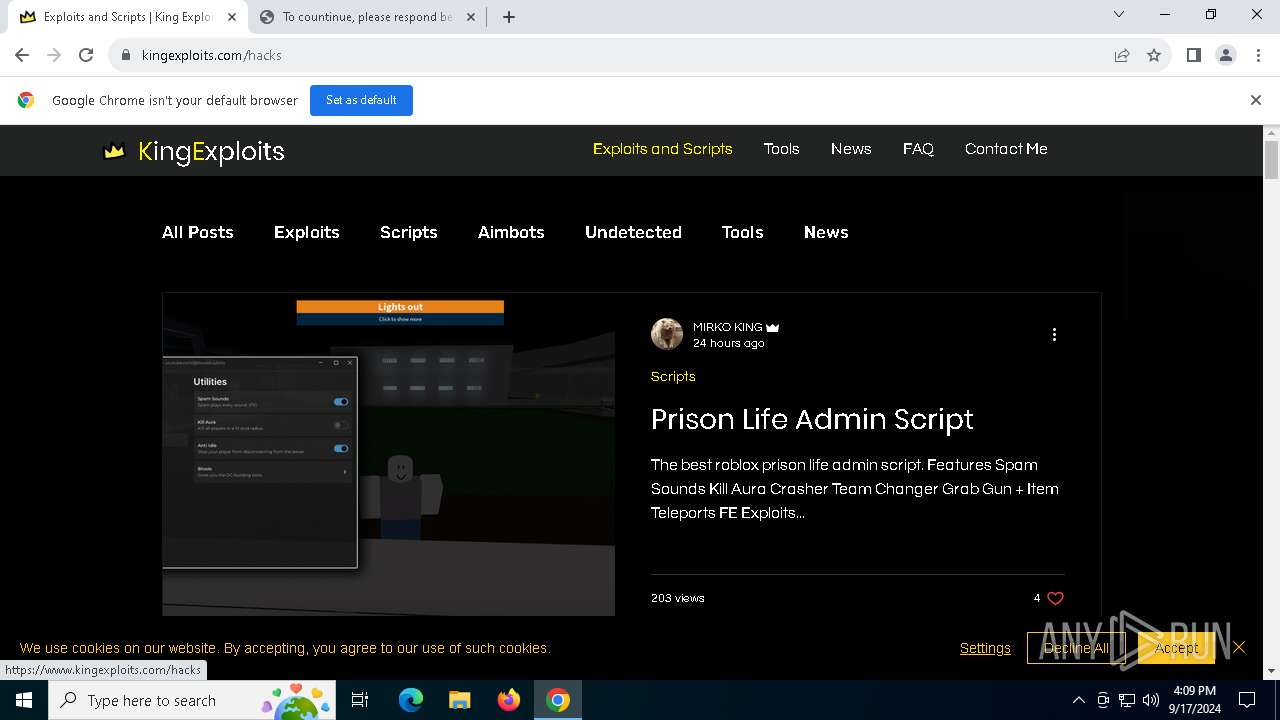Open the Chrome side panel
This screenshot has height=720, width=1280.
pos(1194,55)
